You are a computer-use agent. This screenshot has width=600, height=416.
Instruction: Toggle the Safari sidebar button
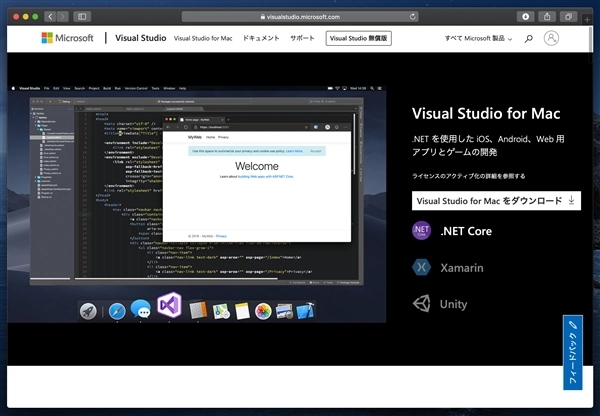[82, 16]
